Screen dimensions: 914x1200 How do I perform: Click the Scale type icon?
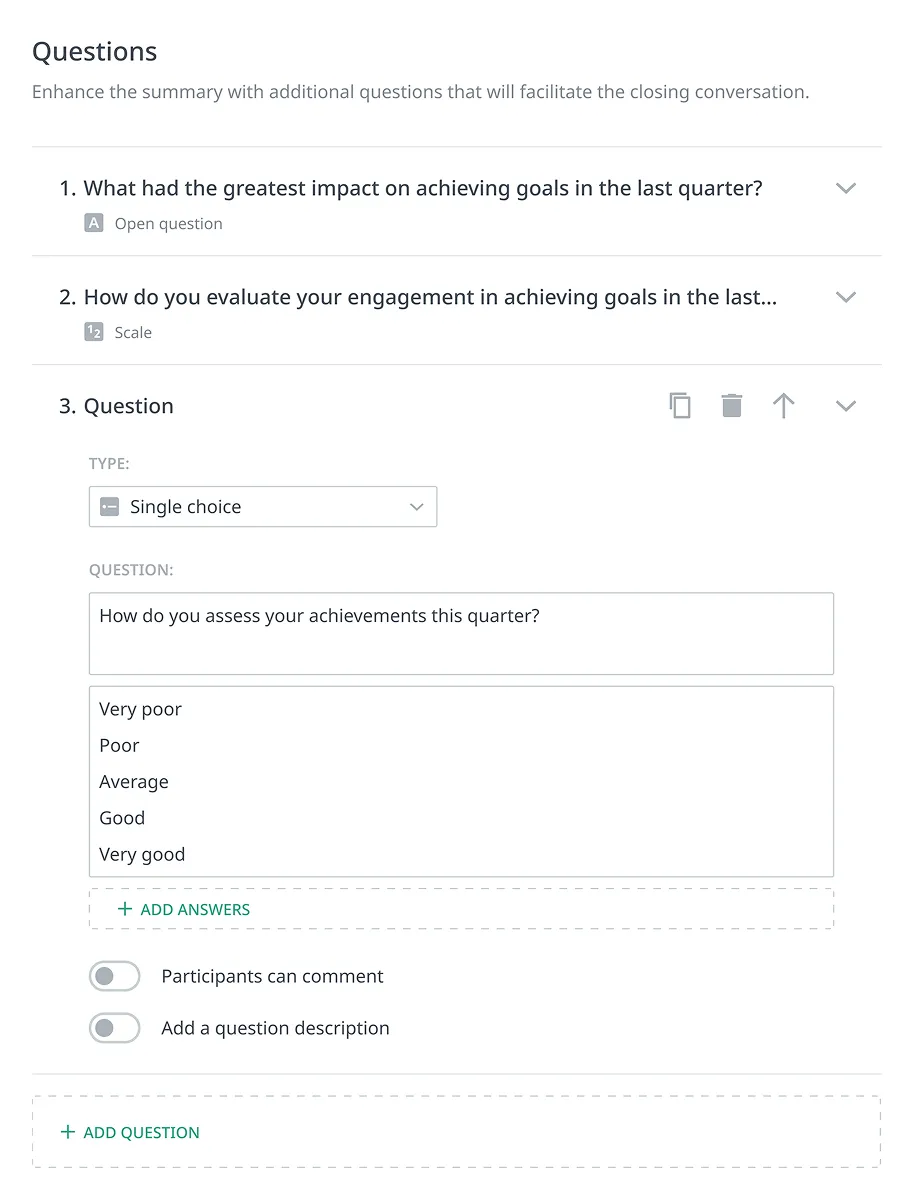click(94, 333)
